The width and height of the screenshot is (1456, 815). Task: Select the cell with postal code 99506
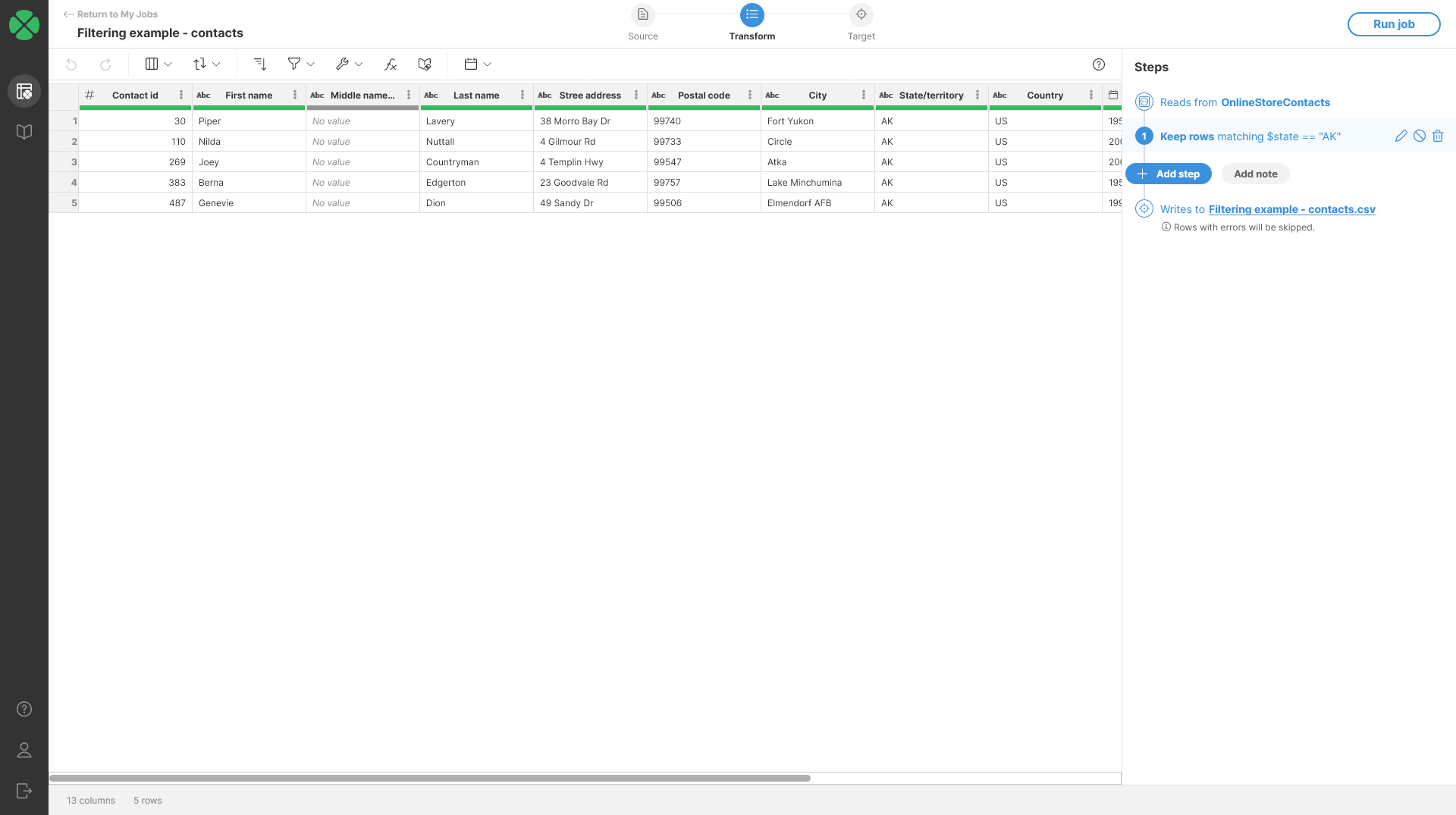pos(704,202)
